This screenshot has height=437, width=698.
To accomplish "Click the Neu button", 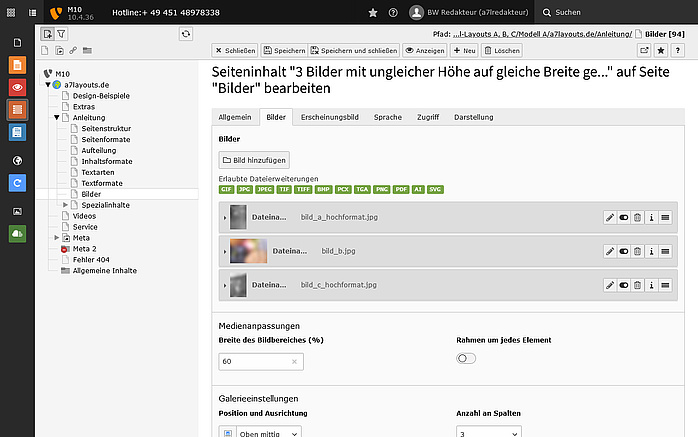I will click(464, 50).
